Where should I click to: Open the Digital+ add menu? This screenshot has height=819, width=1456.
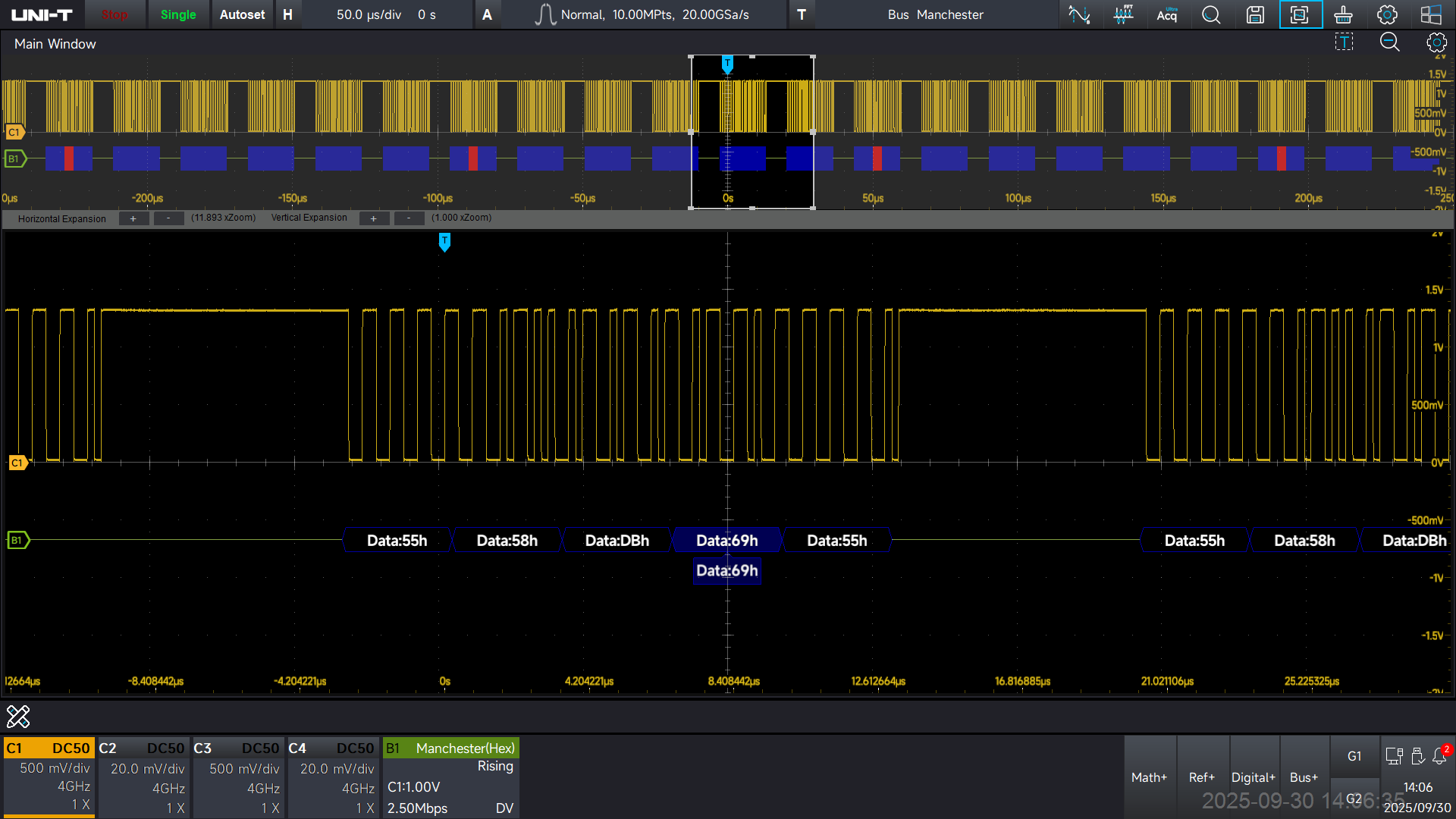coord(1253,777)
